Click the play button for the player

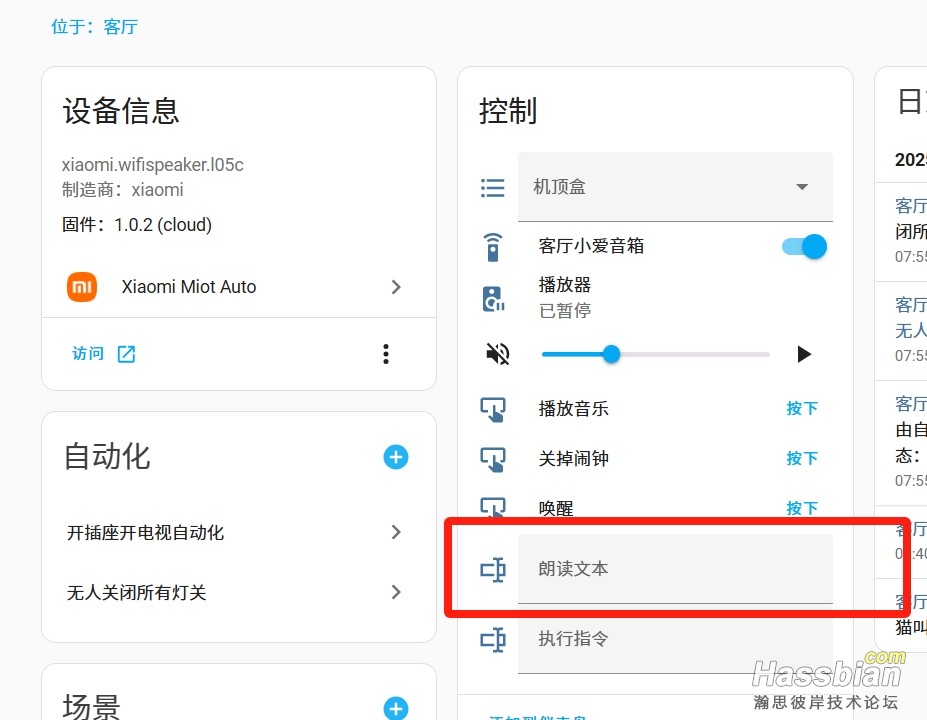coord(804,354)
